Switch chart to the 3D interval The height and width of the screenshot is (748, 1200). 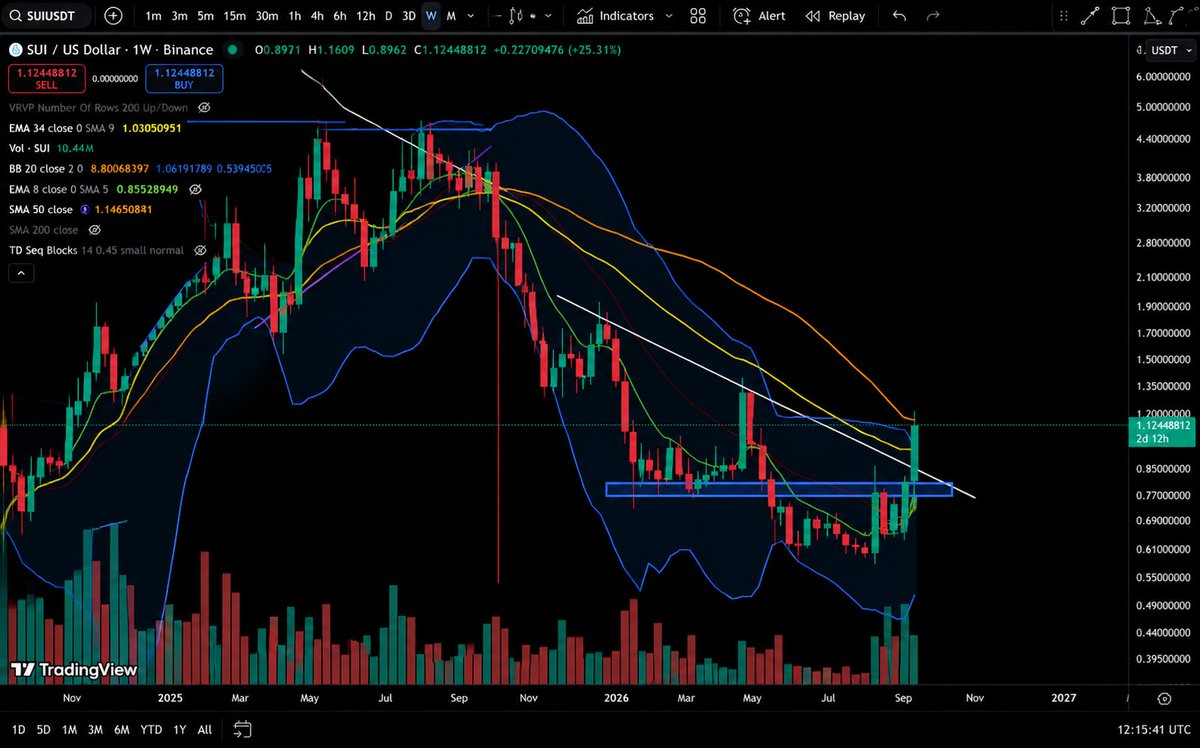[x=409, y=16]
